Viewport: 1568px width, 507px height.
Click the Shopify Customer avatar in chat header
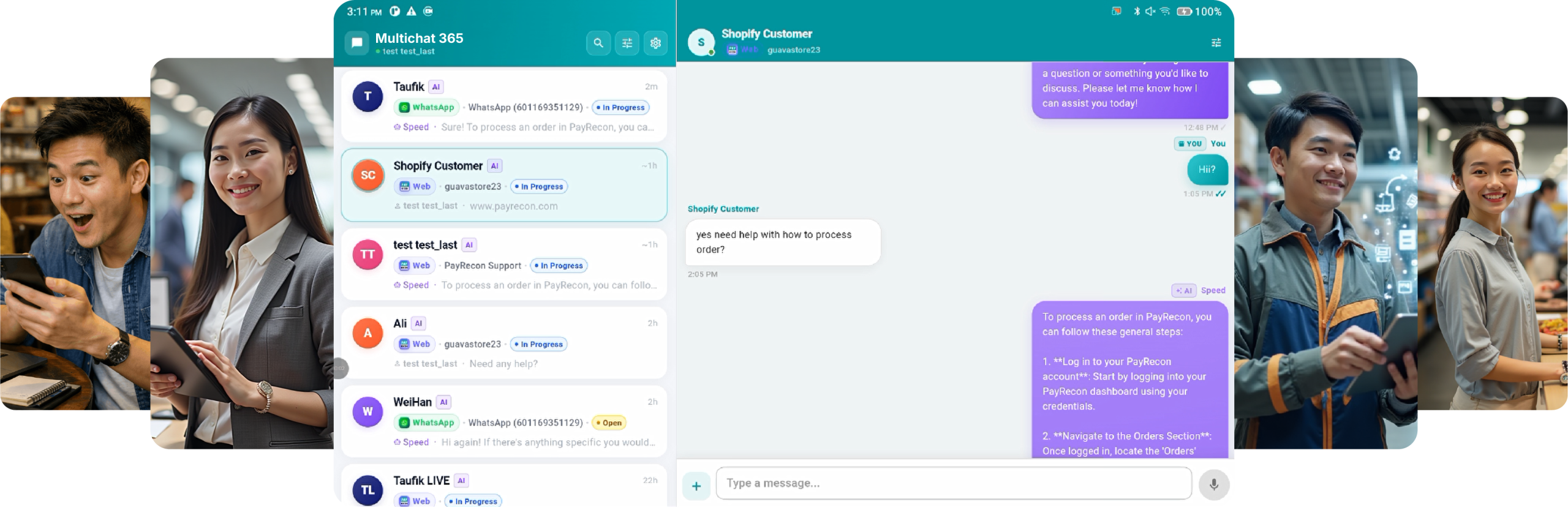(701, 42)
